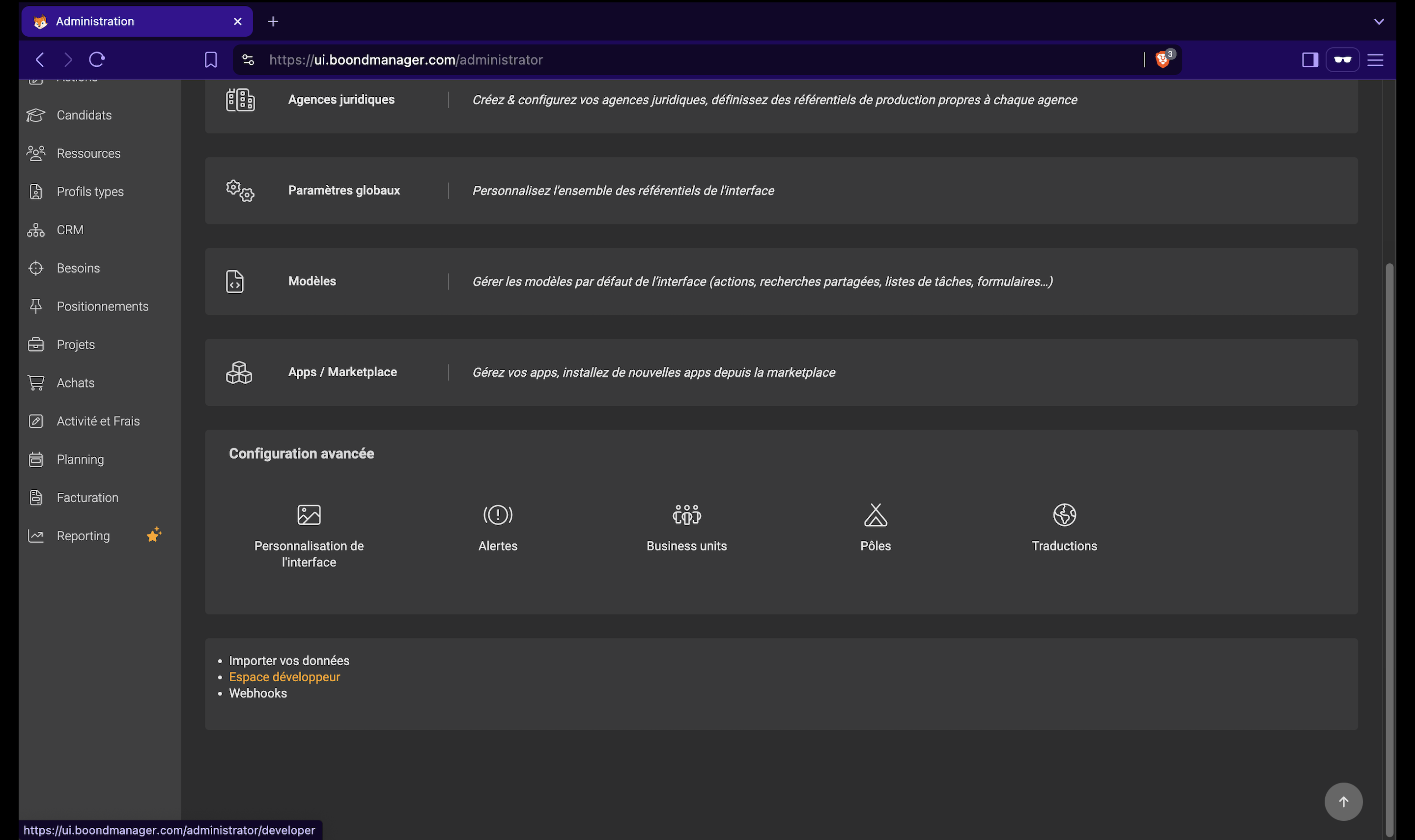Go to Planning module
1415x840 pixels.
pyautogui.click(x=80, y=459)
